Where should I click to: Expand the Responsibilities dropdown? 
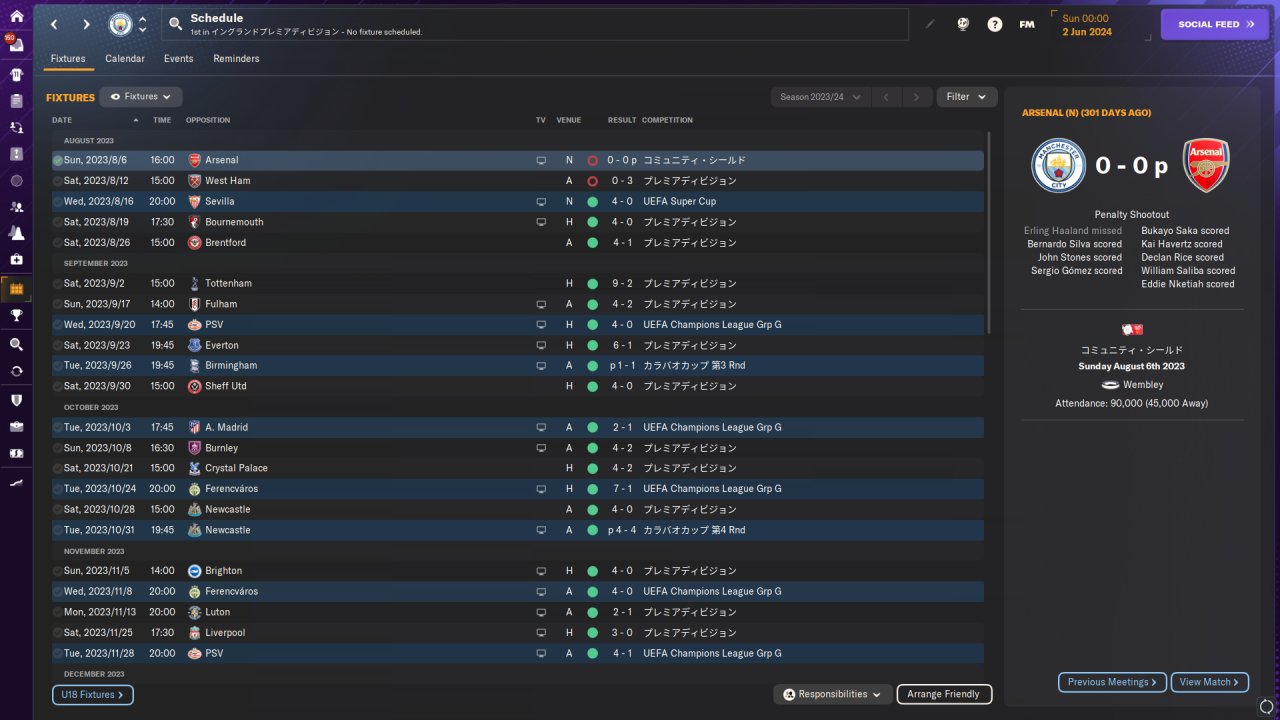pyautogui.click(x=833, y=694)
